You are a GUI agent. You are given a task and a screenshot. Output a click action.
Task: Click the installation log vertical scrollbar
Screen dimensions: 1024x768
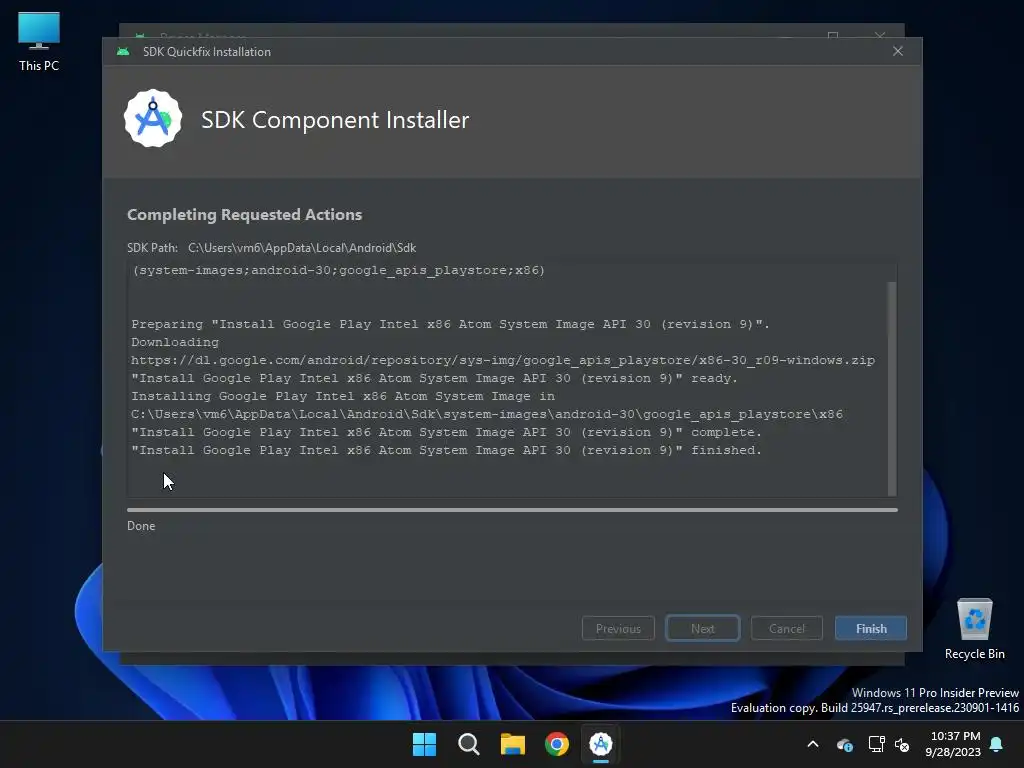892,389
